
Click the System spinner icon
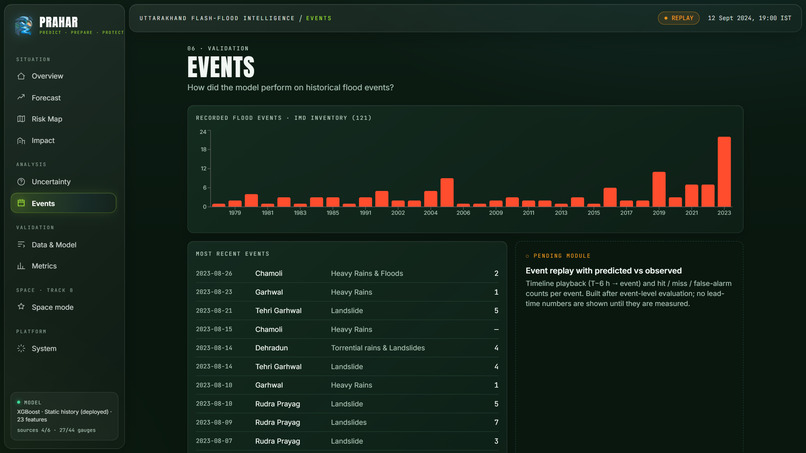(21, 348)
